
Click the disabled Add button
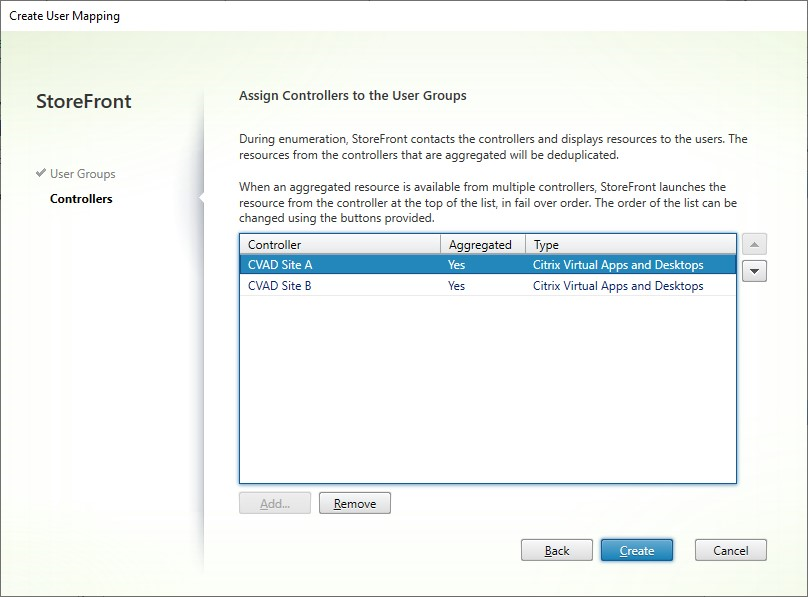(x=274, y=503)
